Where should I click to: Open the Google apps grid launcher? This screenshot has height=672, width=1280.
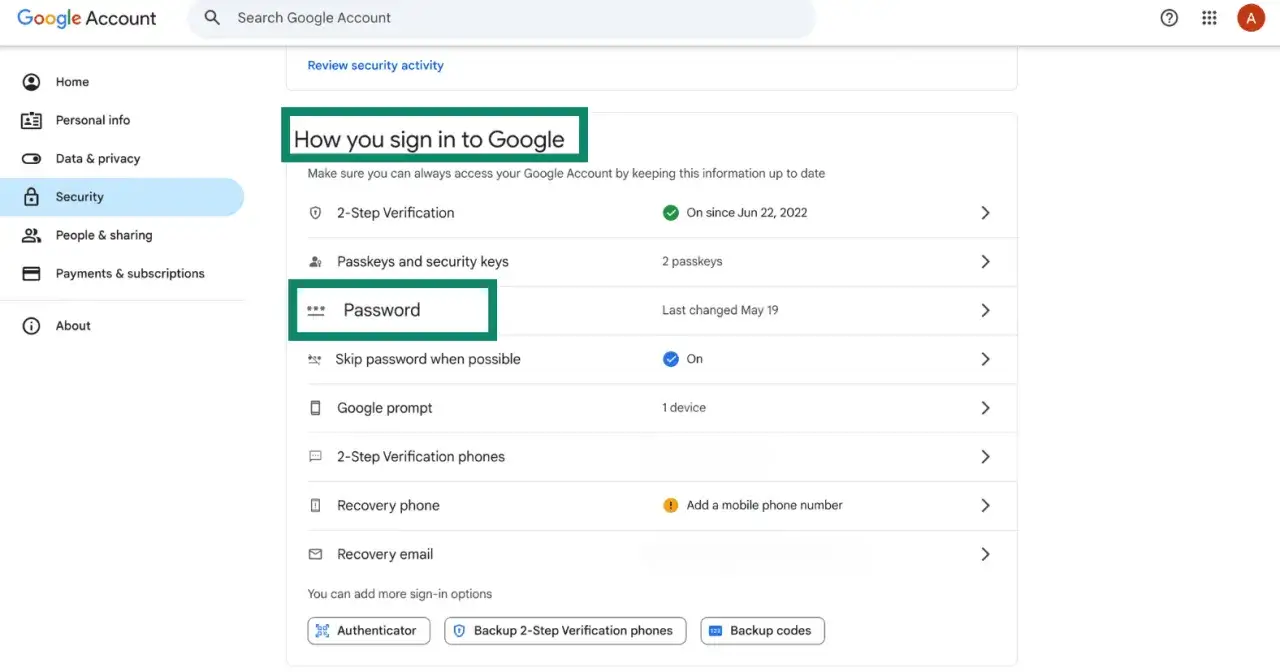point(1209,17)
